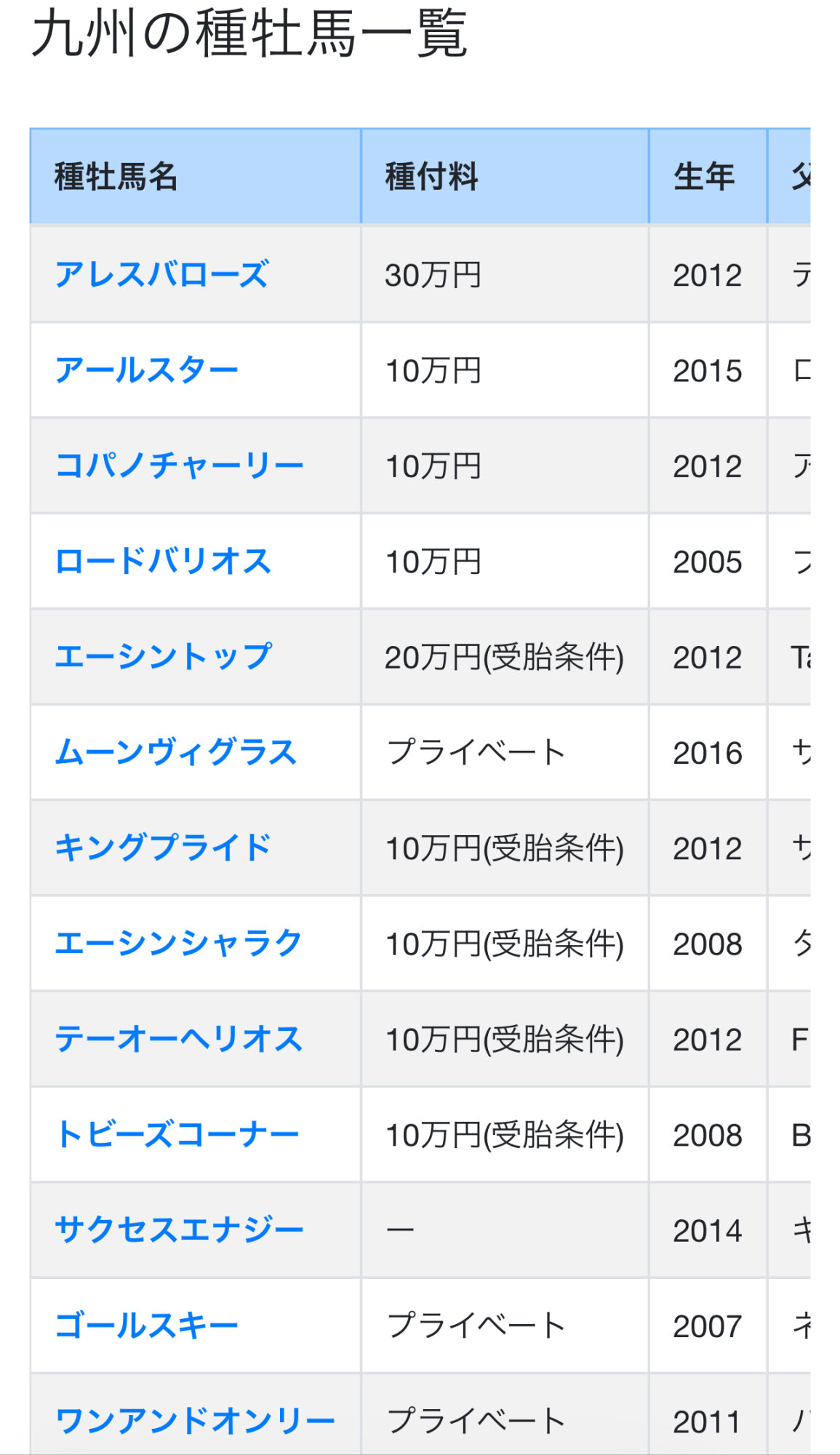The image size is (840, 1455).
Task: Select the ロードバリオス link
Action: point(163,562)
